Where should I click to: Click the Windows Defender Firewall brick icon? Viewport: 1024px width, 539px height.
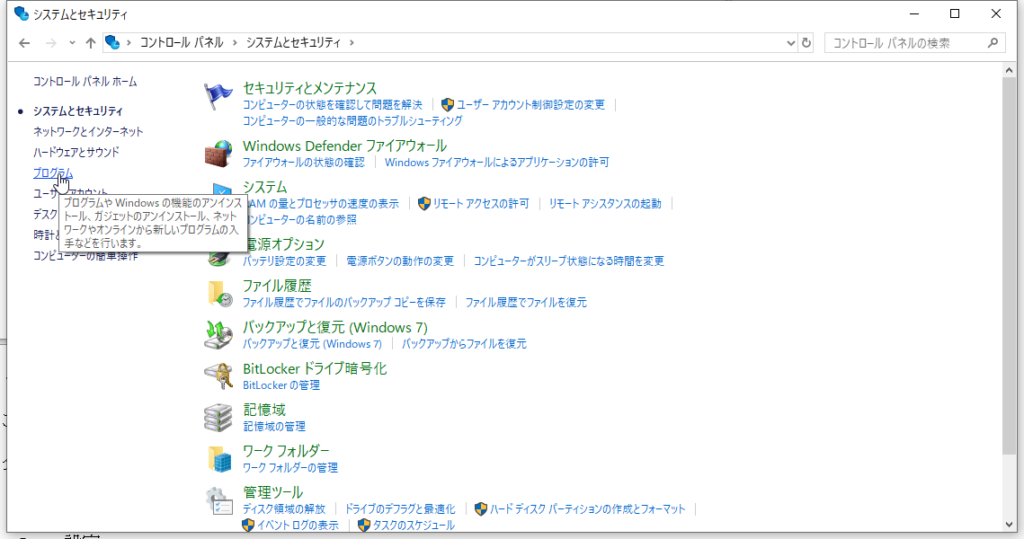(218, 154)
